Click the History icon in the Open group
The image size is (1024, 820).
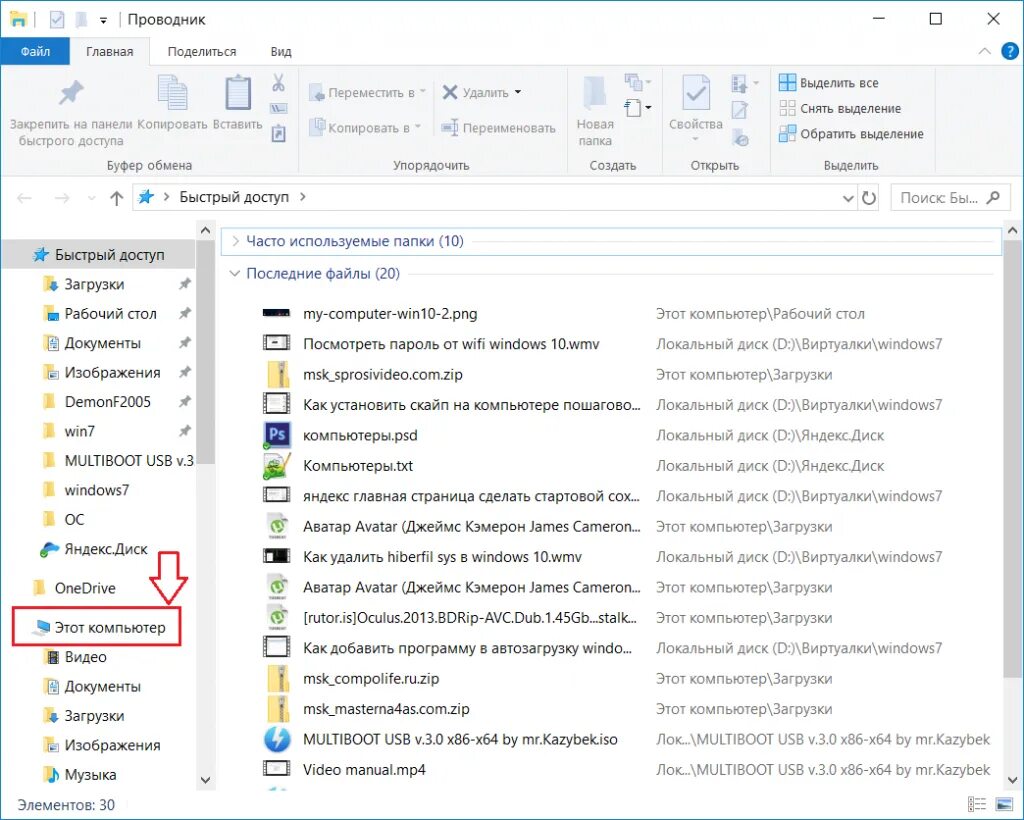coord(740,138)
